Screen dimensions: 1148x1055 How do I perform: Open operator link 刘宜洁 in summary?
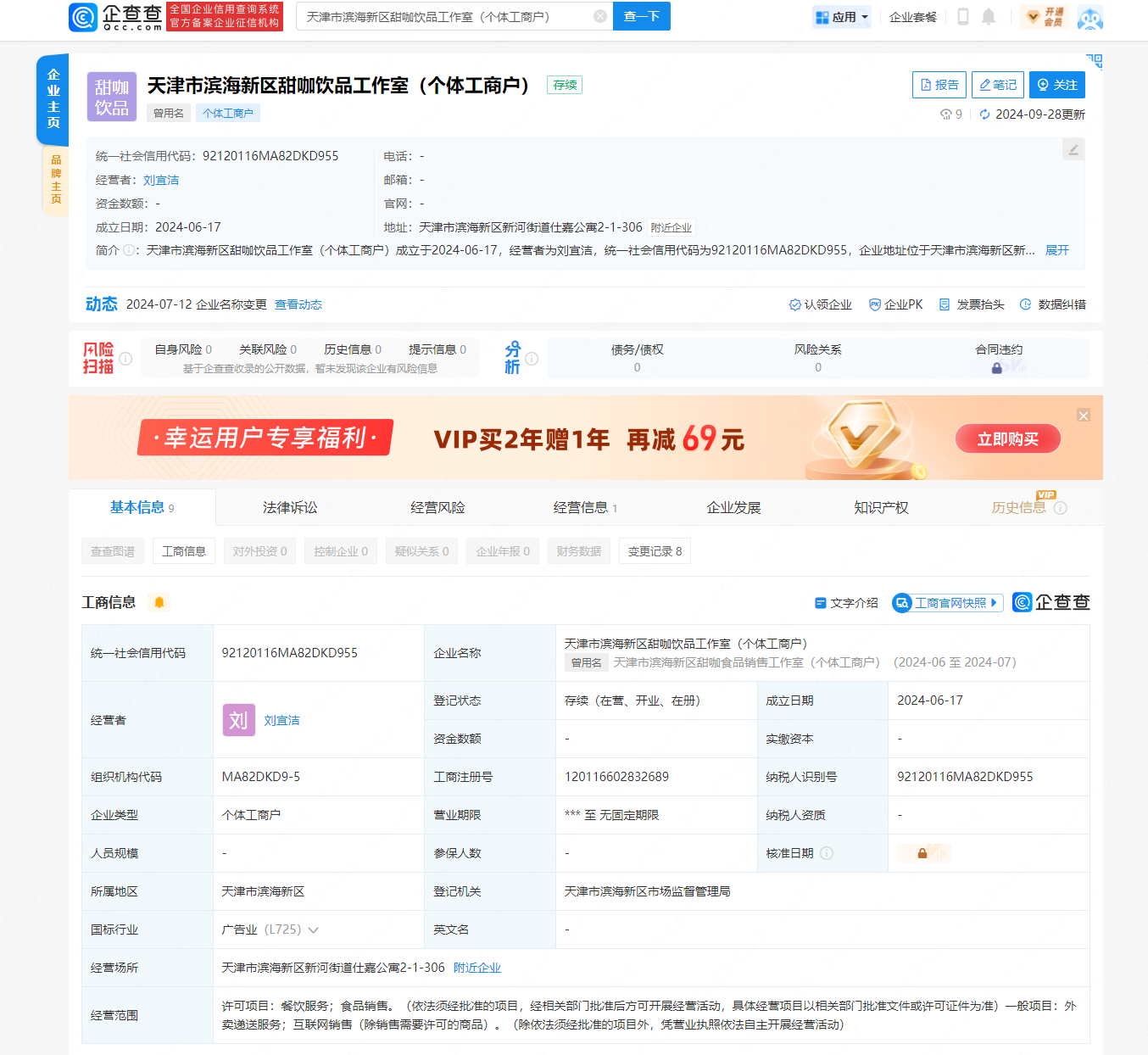tap(161, 180)
